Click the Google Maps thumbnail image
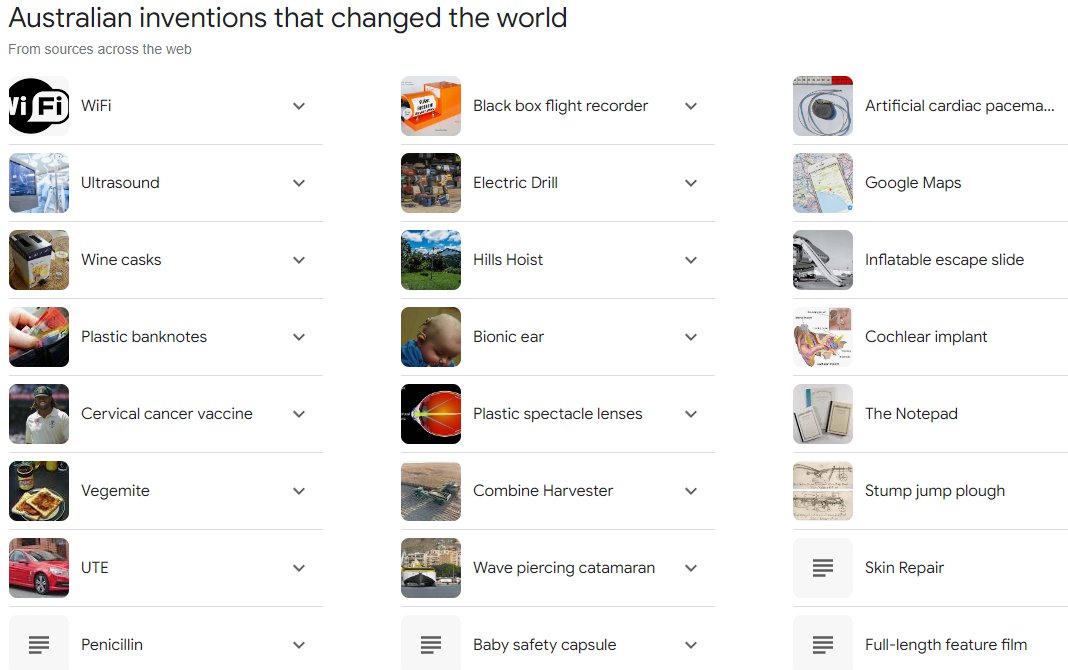 [x=823, y=183]
